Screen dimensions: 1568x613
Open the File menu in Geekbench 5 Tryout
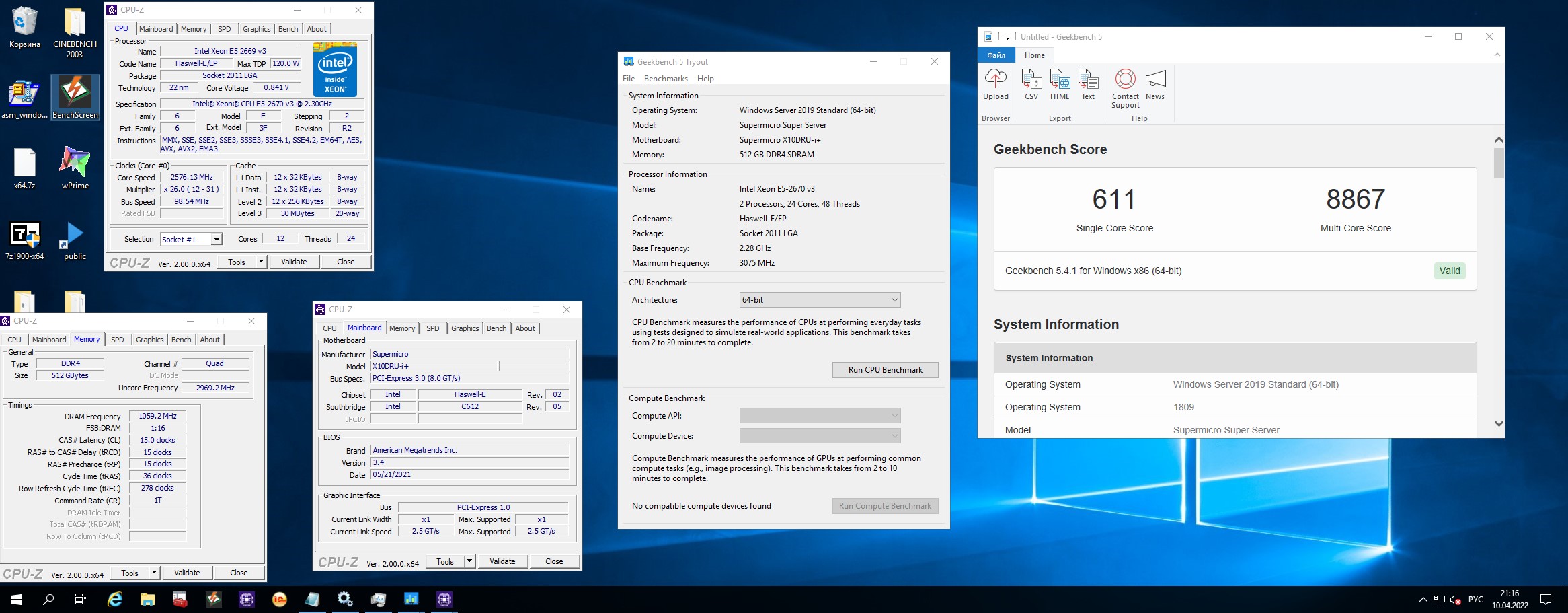(629, 79)
